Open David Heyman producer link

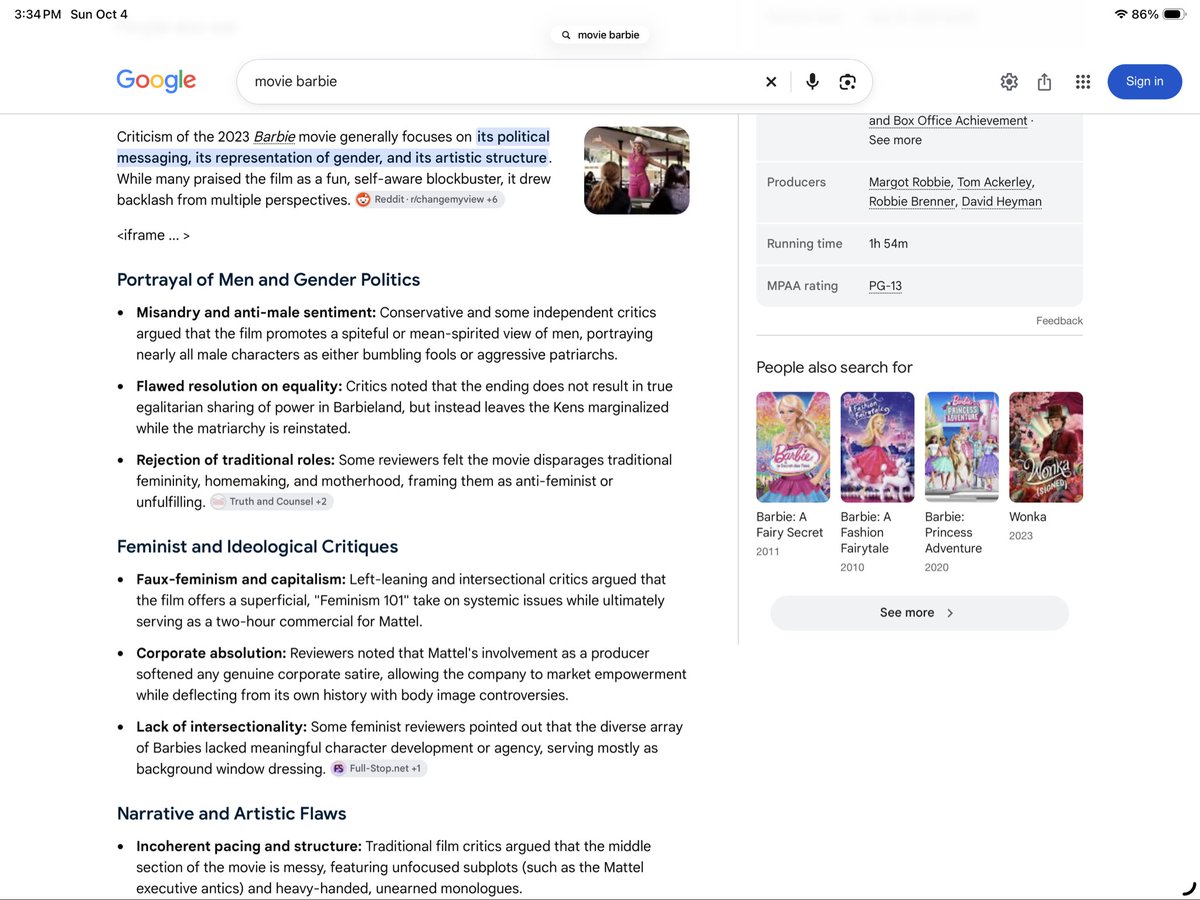[x=1002, y=202]
